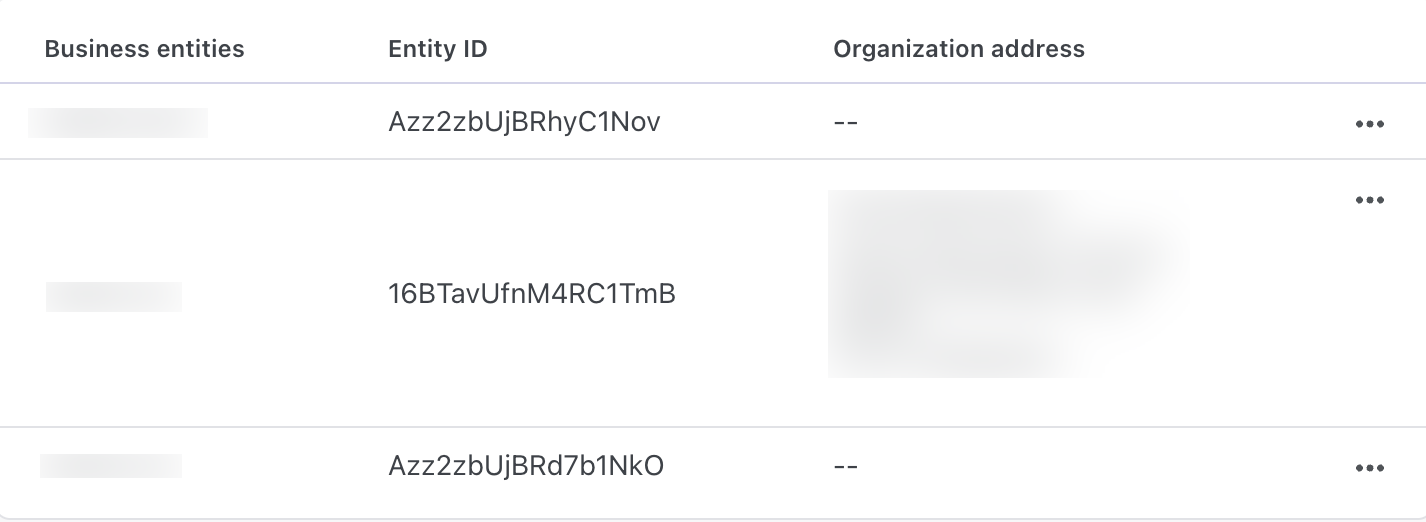
Task: Click the blurred business name beside Azz2zbUjBRd7b1NkO
Action: point(111,466)
